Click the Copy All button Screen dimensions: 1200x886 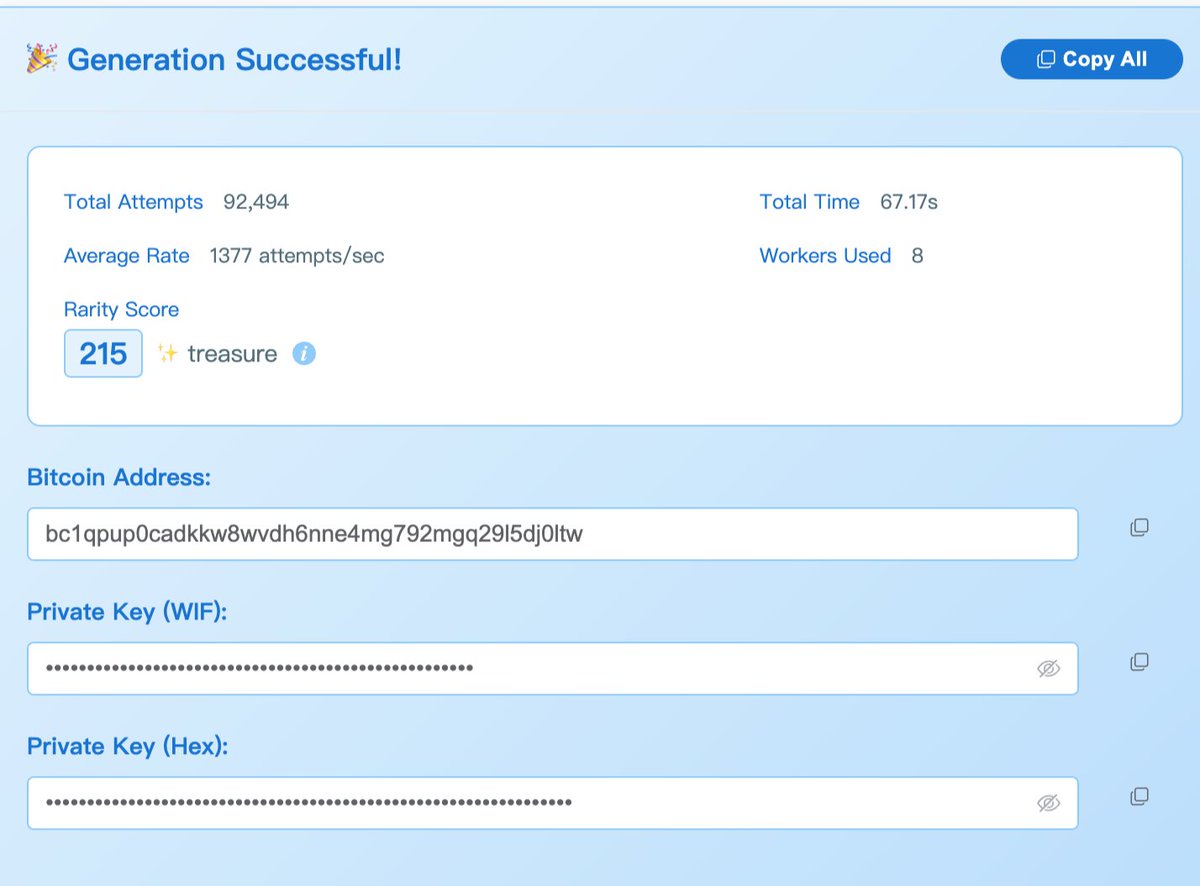tap(1091, 59)
